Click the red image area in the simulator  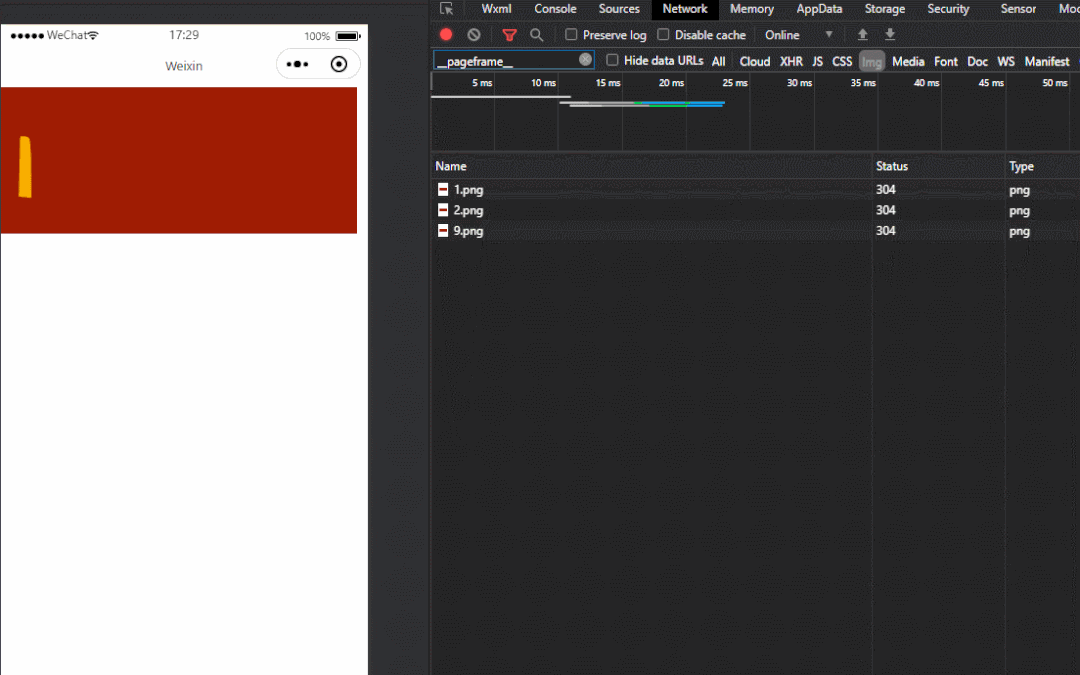pyautogui.click(x=179, y=160)
